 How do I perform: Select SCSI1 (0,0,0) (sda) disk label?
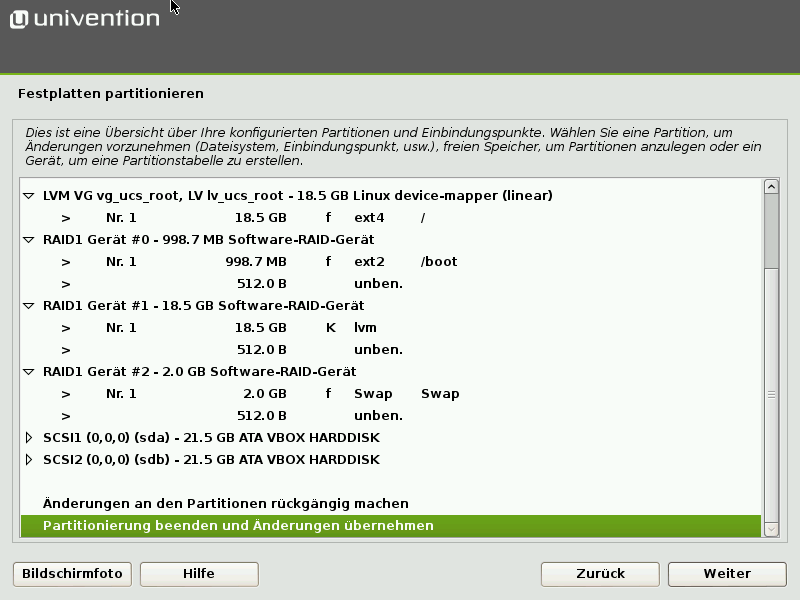pos(211,438)
